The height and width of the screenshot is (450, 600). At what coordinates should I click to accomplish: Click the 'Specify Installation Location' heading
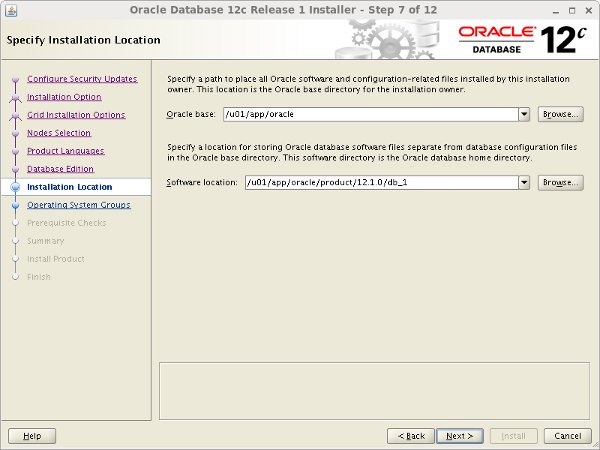[x=83, y=40]
